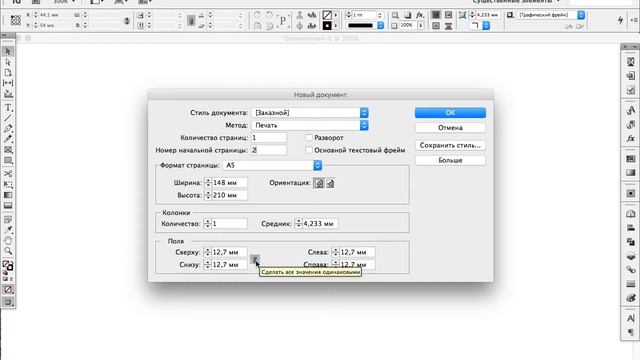Click the Сохранить стиль... button
640x360 pixels.
450,145
